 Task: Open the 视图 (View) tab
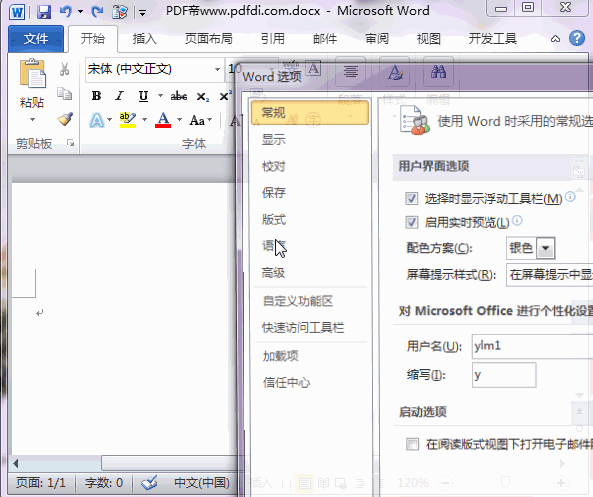coord(428,39)
